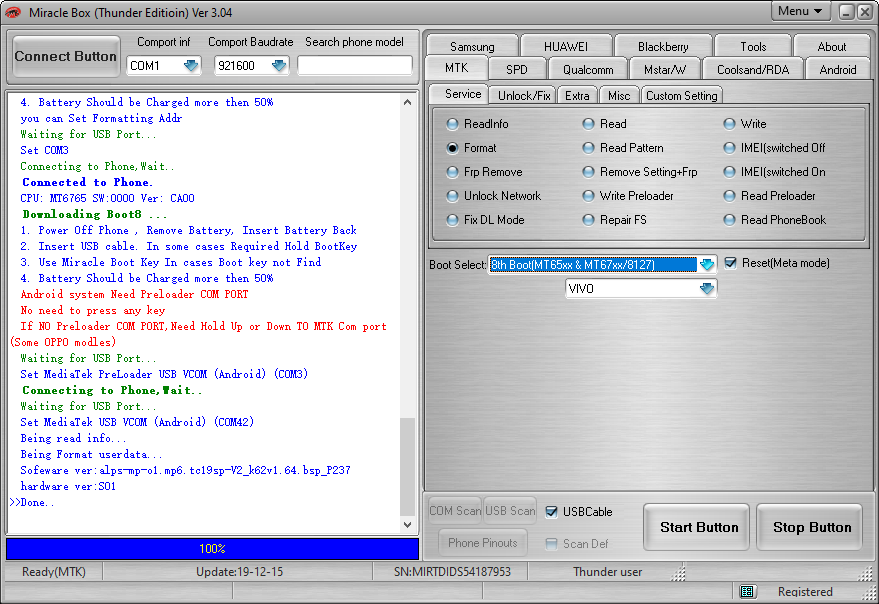Switch to the Coolsand/RDA tab
Image resolution: width=879 pixels, height=604 pixels.
coord(753,69)
